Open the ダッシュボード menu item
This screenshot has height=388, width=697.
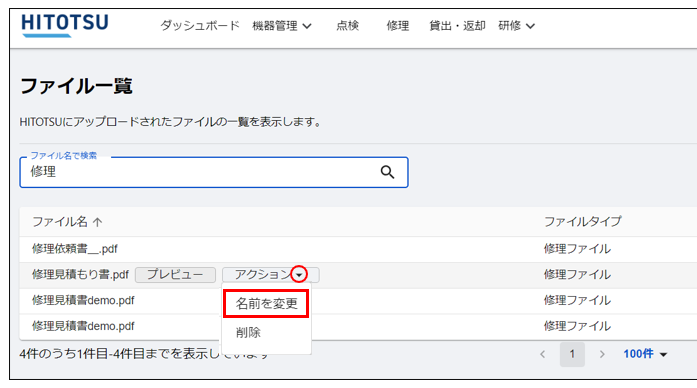point(200,26)
